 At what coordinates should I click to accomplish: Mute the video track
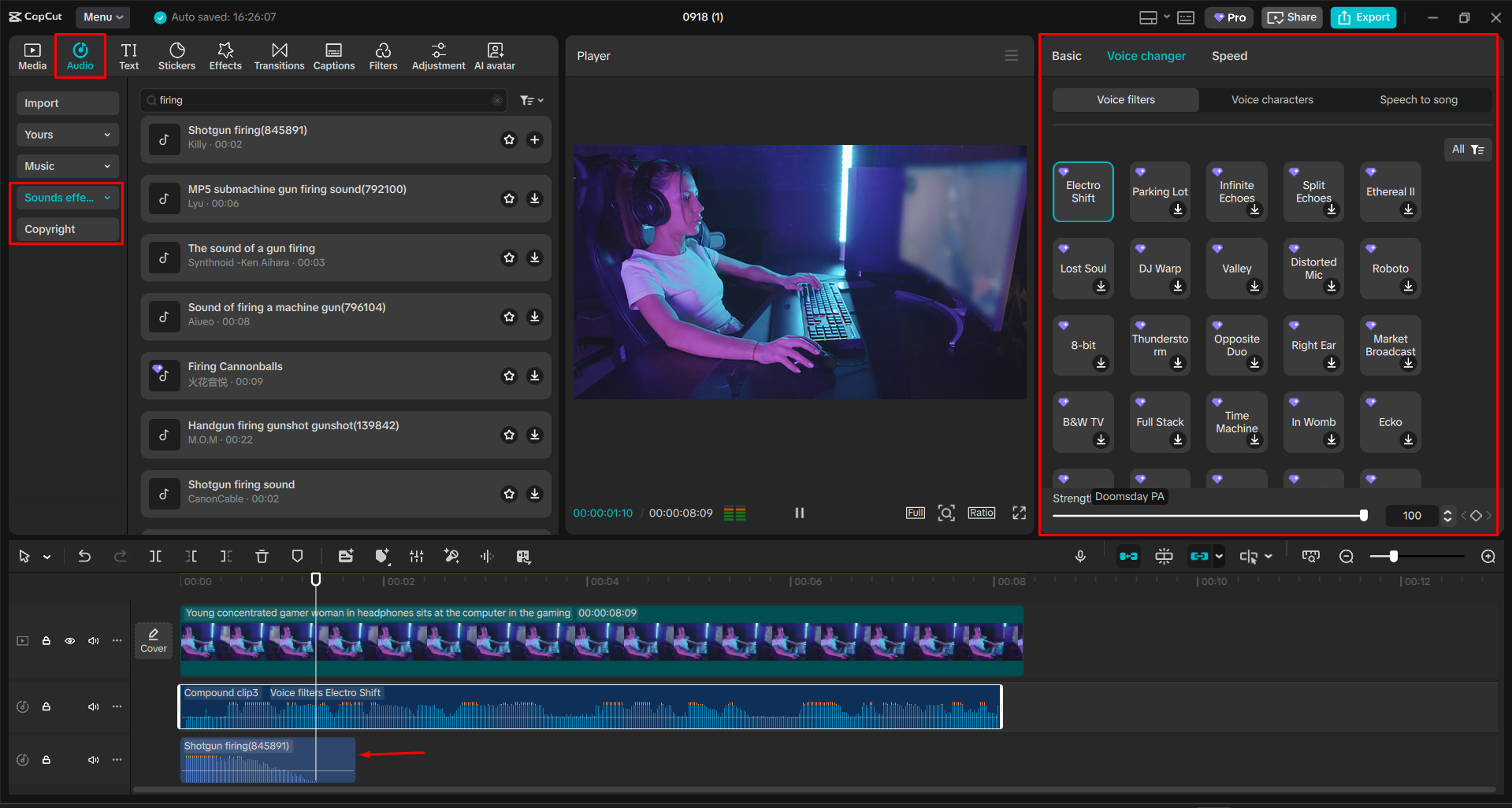(x=93, y=640)
